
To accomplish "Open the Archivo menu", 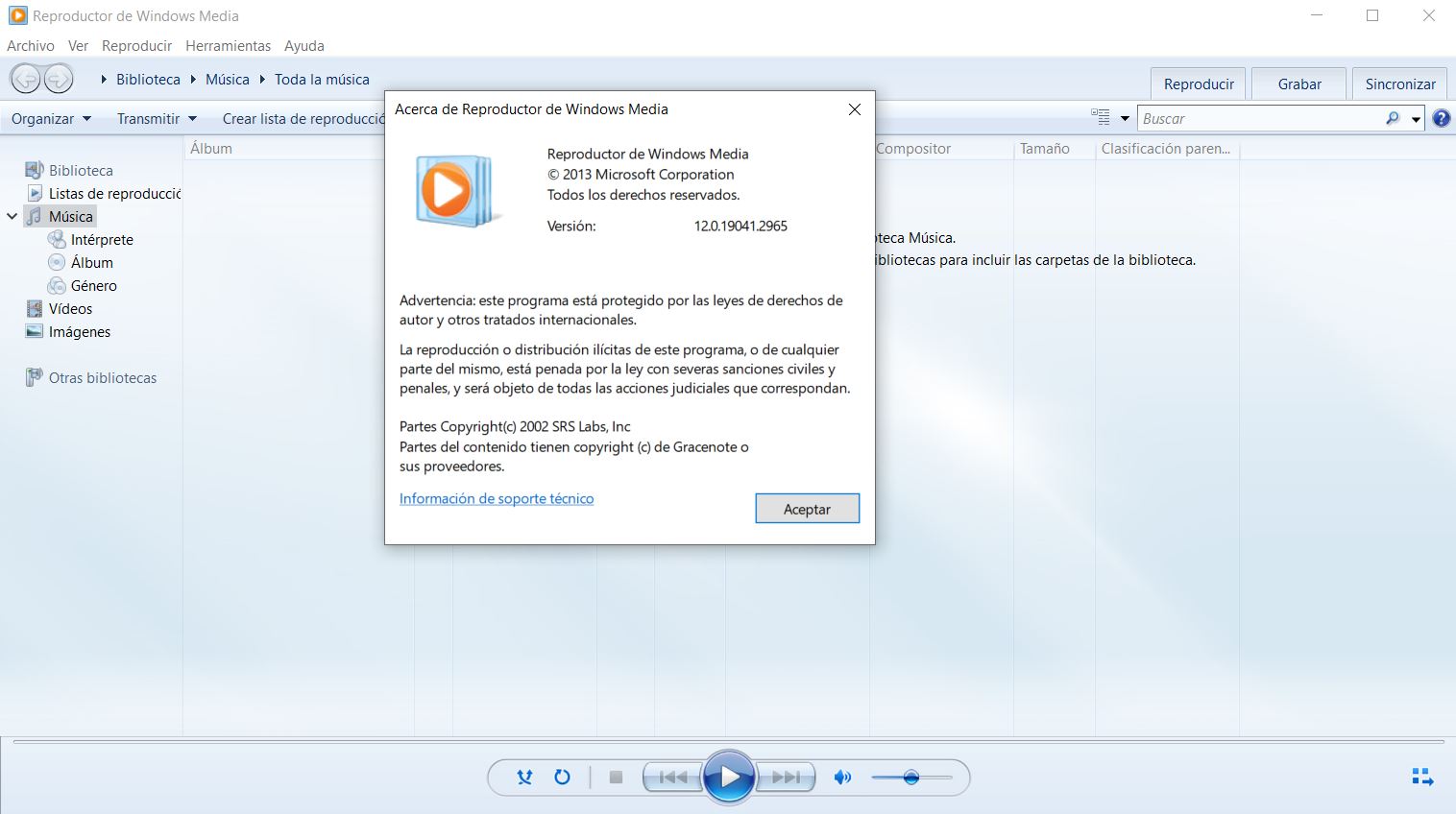I will 31,45.
